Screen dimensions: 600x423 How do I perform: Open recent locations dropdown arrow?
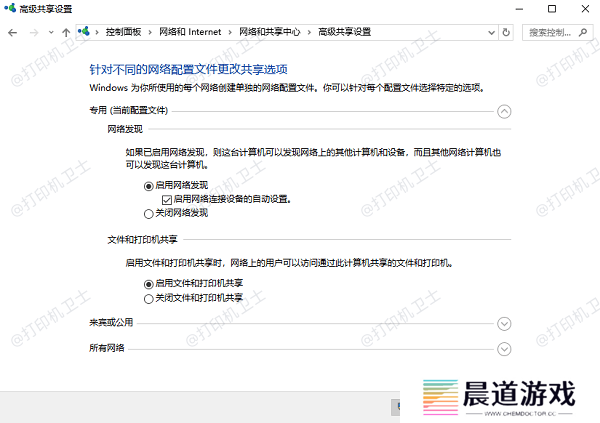[51, 33]
